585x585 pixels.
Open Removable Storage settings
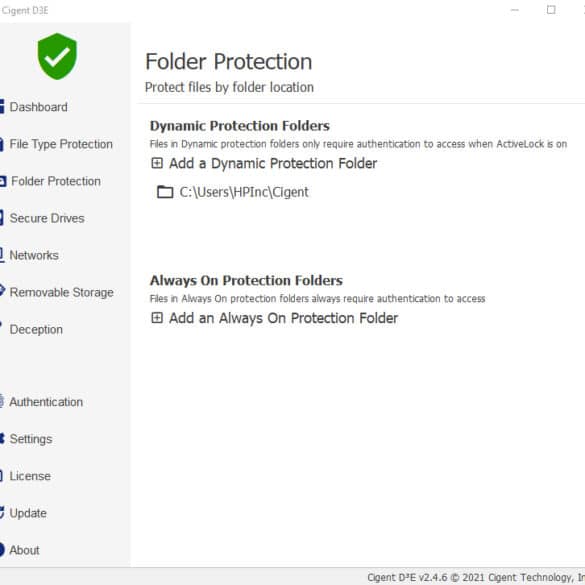tap(62, 292)
